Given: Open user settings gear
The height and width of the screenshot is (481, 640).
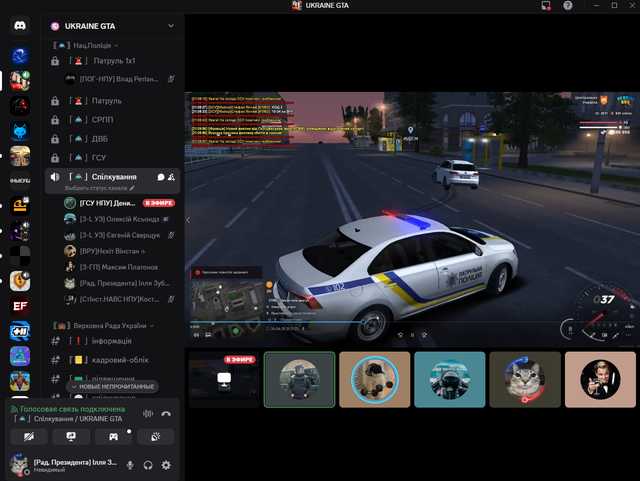Looking at the screenshot, I should [166, 465].
